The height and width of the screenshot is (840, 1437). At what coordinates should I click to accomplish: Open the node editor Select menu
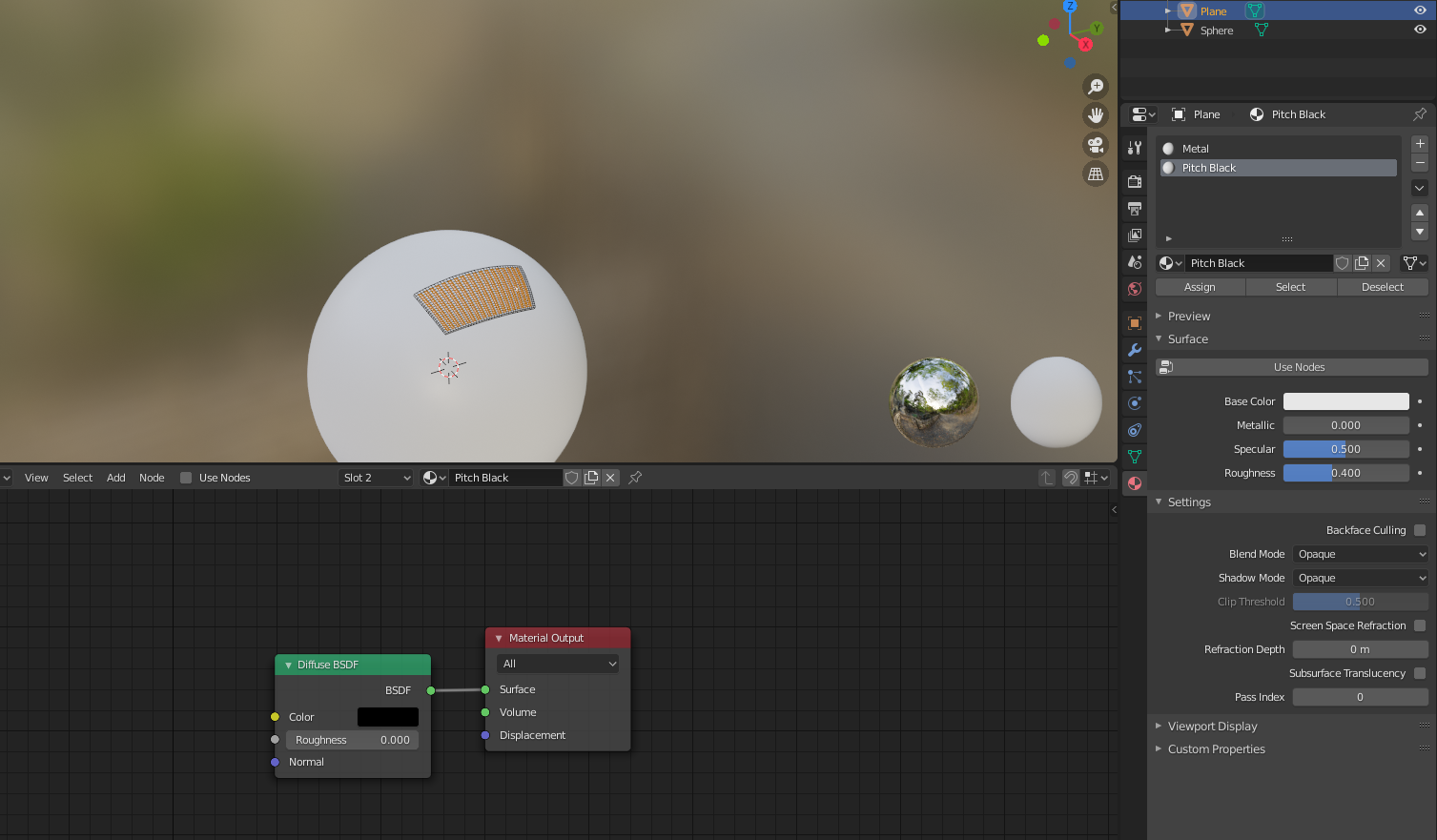click(77, 478)
